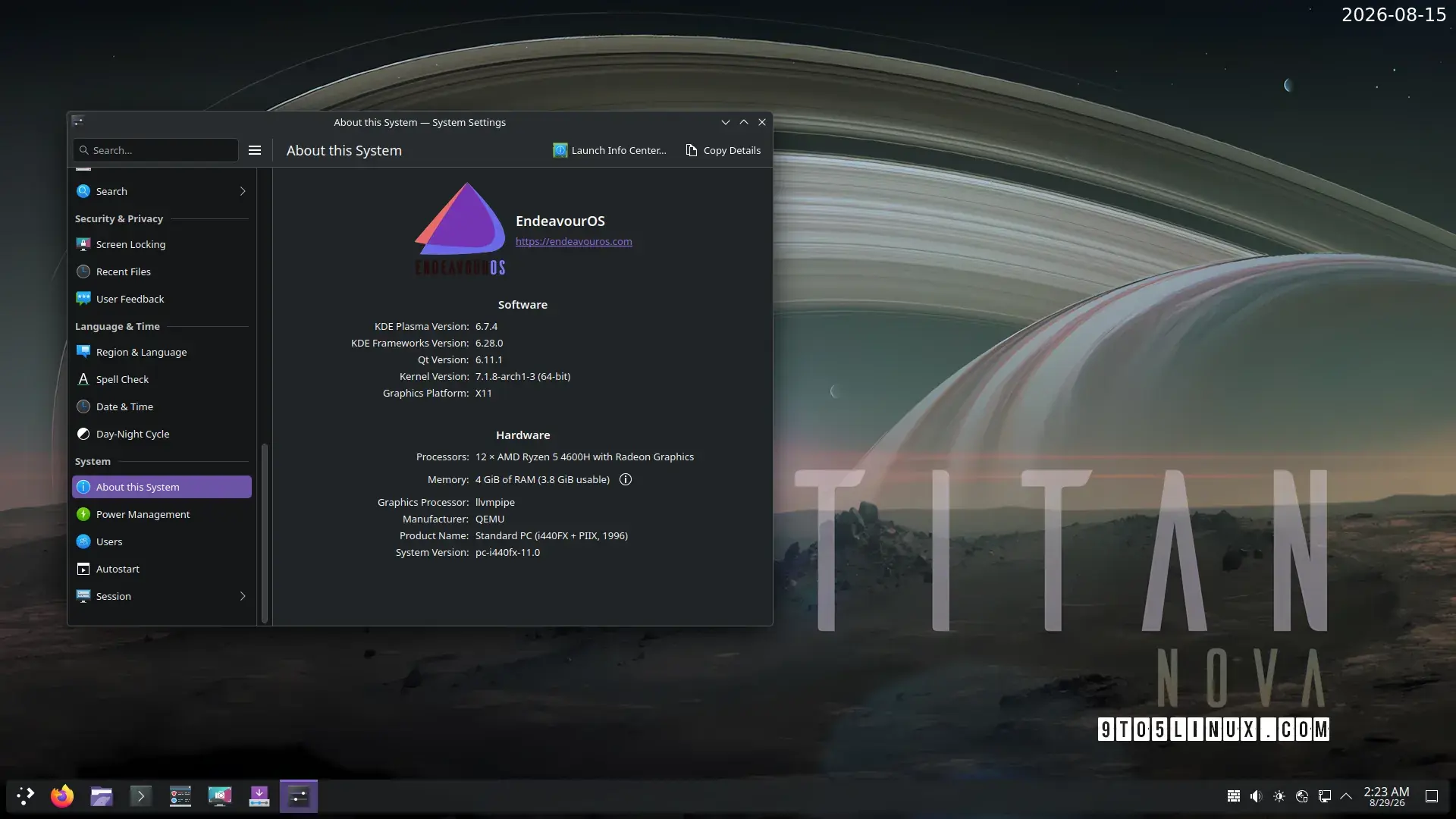Viewport: 1456px width, 819px height.
Task: Open the digital clock showing 2:23 AM
Action: (1386, 796)
